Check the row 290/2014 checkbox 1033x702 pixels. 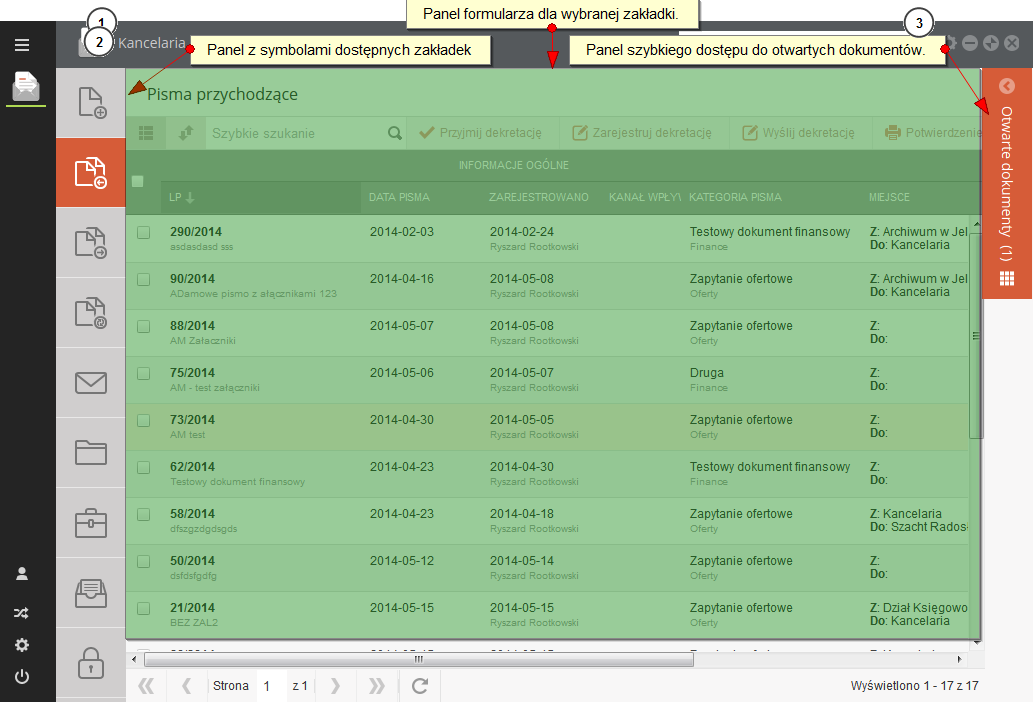click(x=144, y=232)
